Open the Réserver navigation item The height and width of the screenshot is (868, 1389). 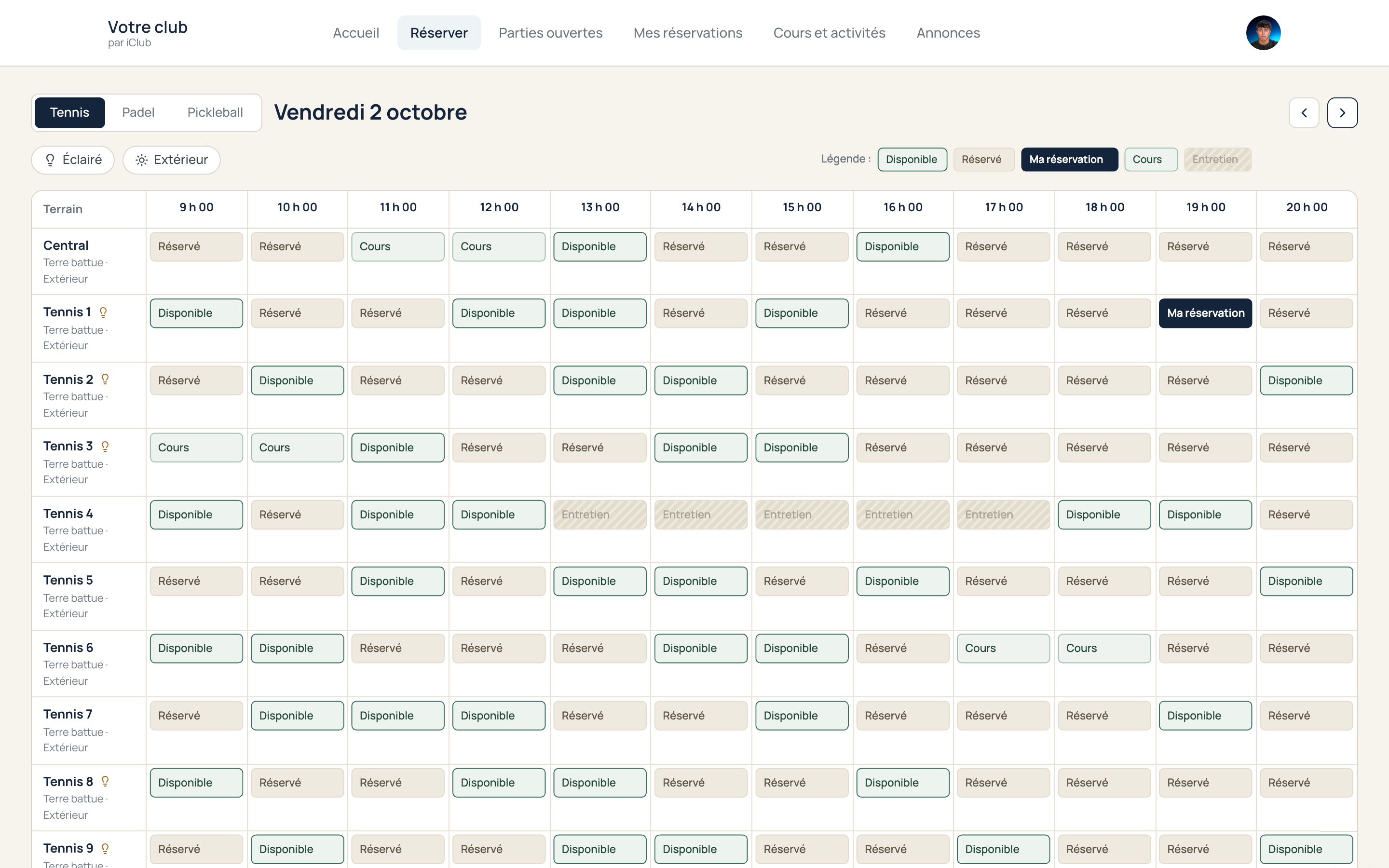pyautogui.click(x=439, y=33)
